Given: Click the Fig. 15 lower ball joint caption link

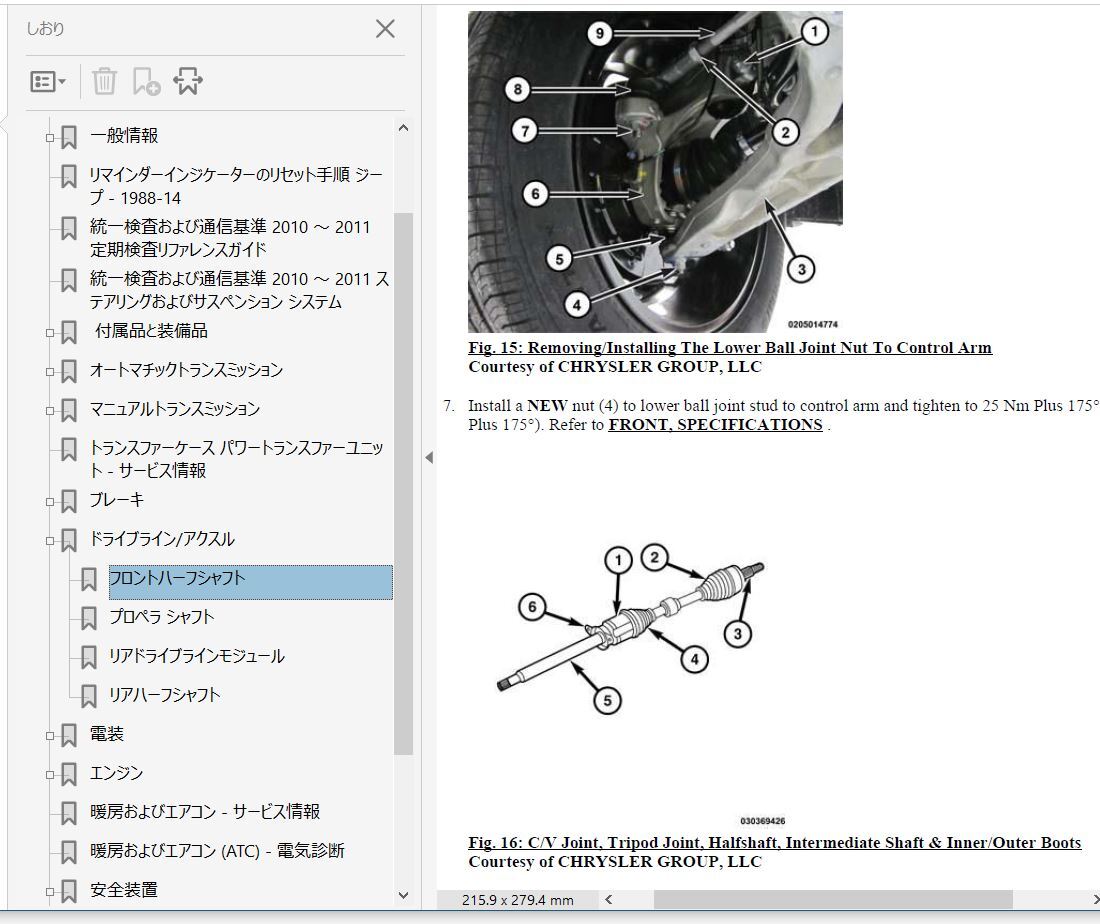Looking at the screenshot, I should point(730,348).
